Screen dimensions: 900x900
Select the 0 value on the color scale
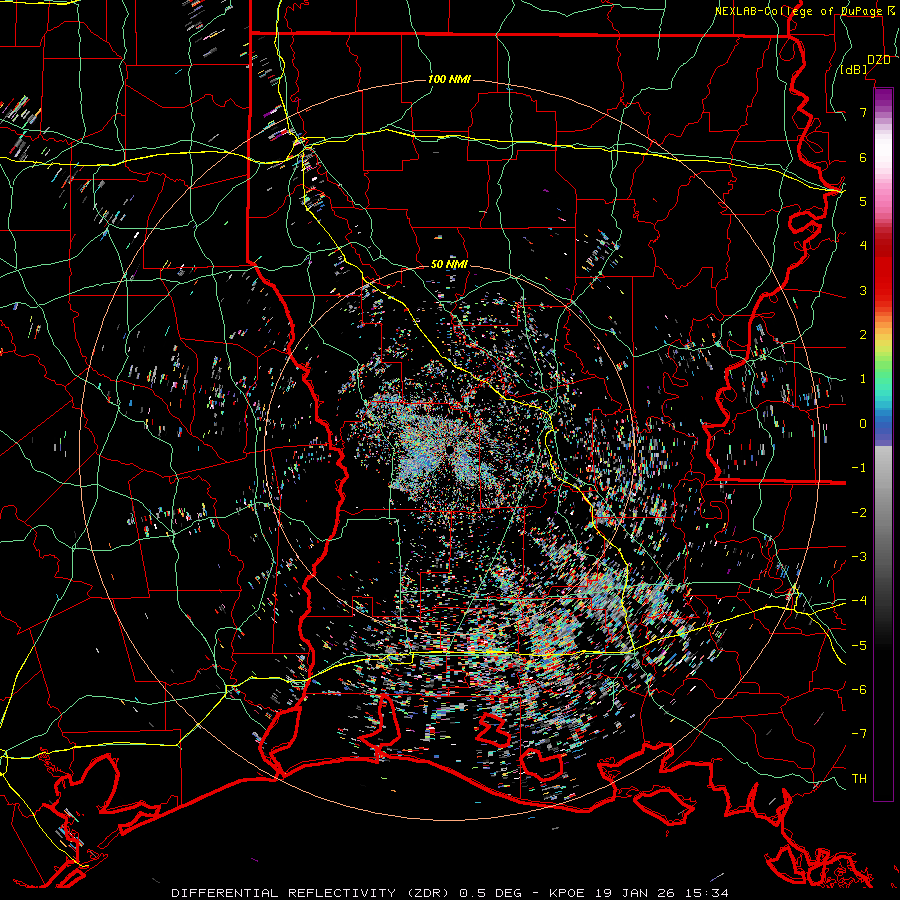863,424
